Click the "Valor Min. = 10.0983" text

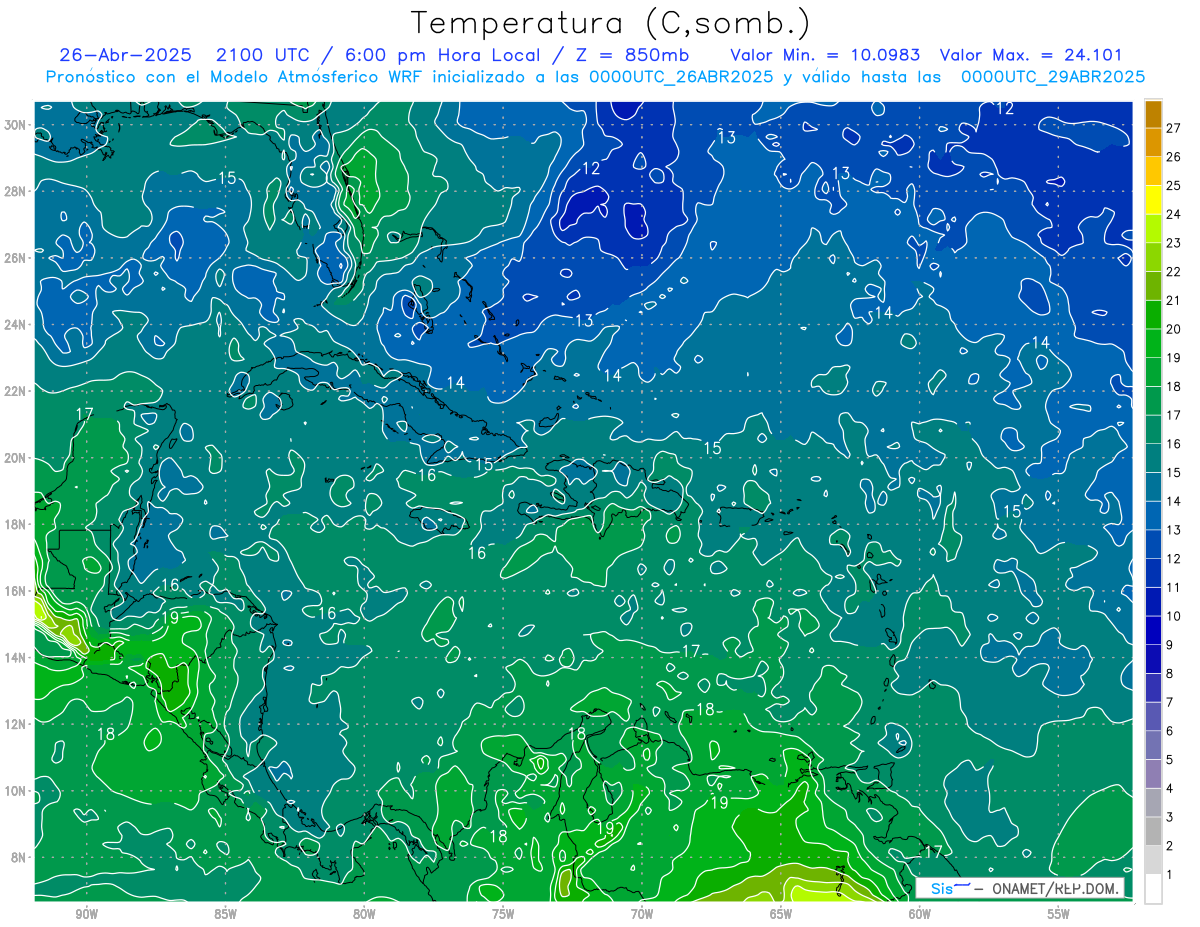(825, 55)
